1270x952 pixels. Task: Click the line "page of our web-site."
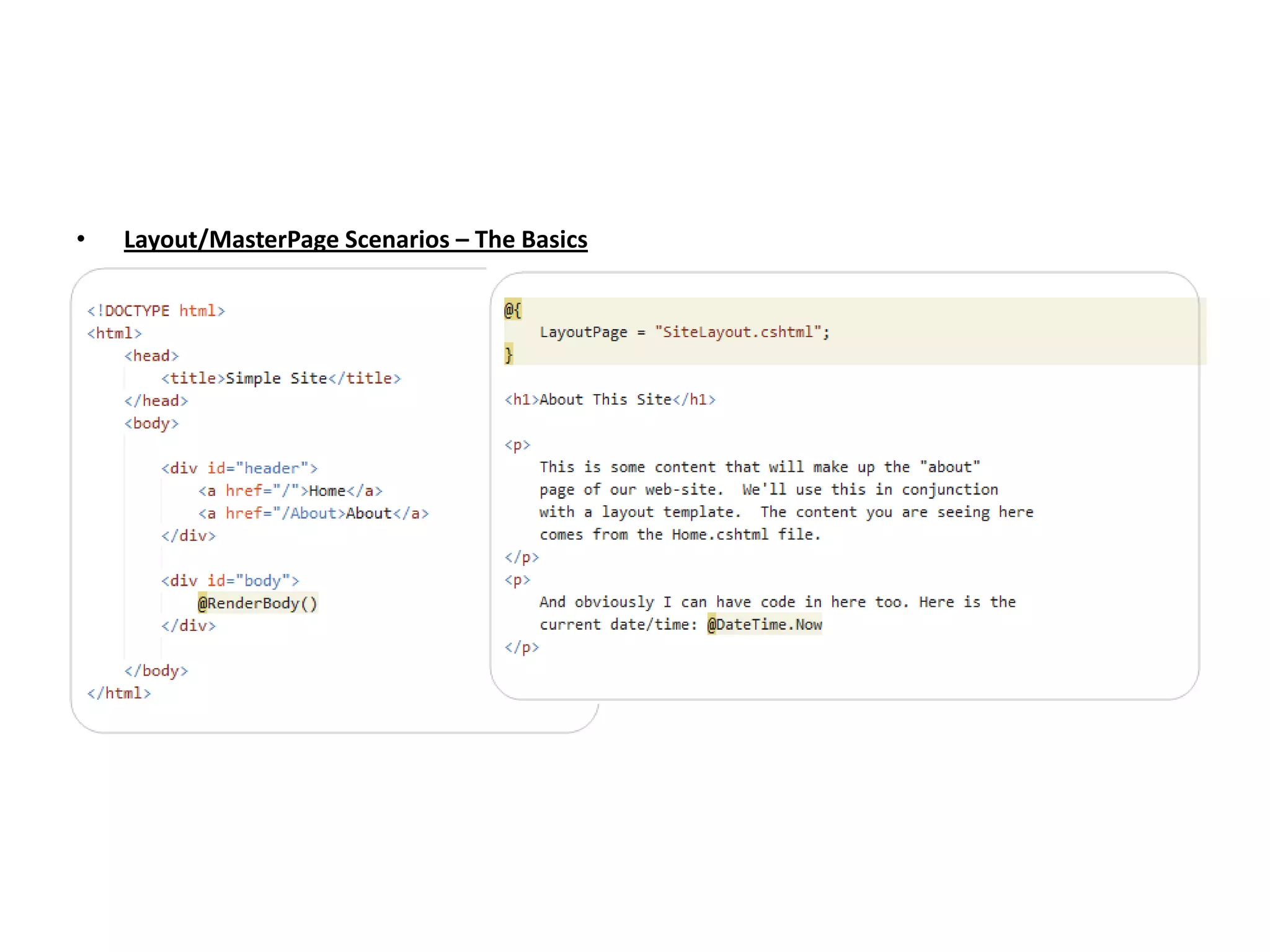pos(769,490)
